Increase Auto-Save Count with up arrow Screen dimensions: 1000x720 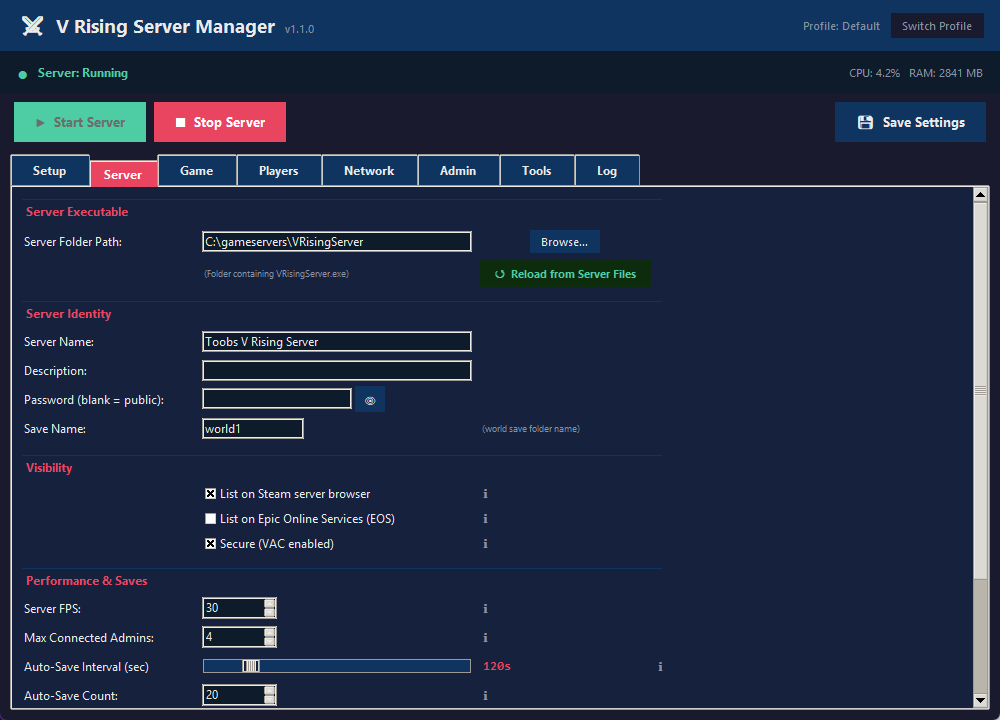(x=270, y=690)
